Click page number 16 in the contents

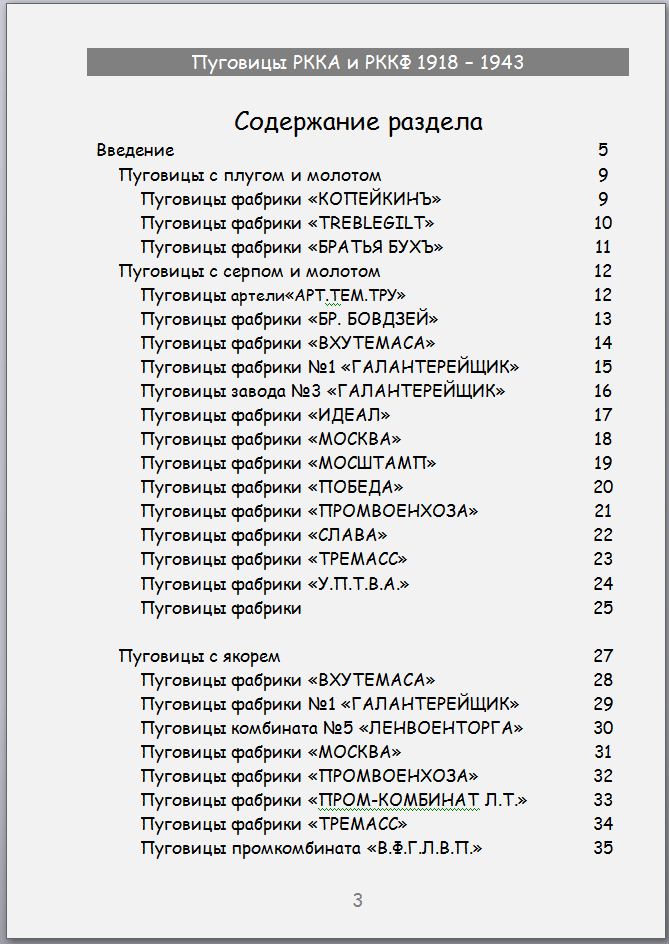point(603,391)
